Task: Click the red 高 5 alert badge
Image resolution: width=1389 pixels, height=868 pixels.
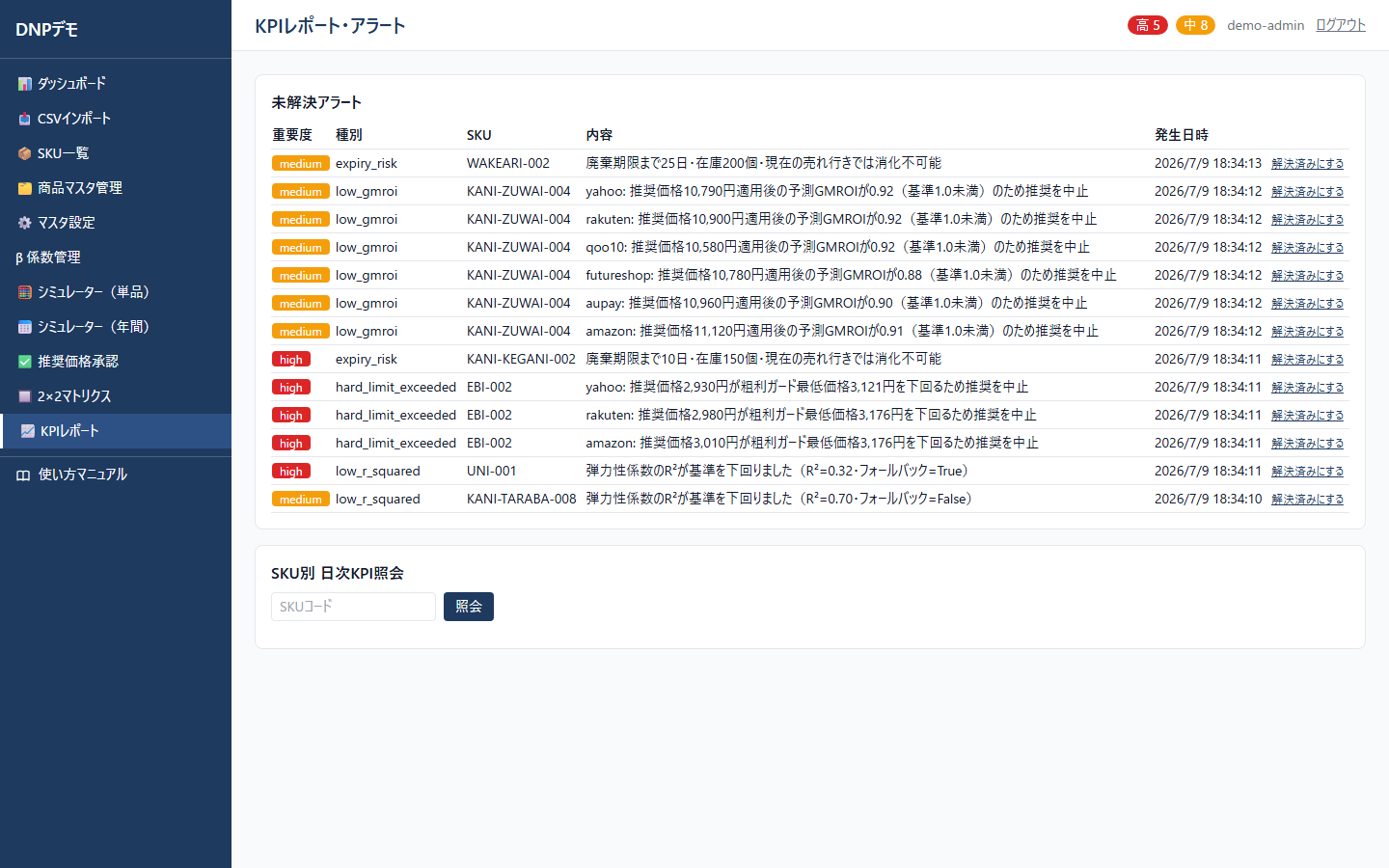Action: (1148, 25)
